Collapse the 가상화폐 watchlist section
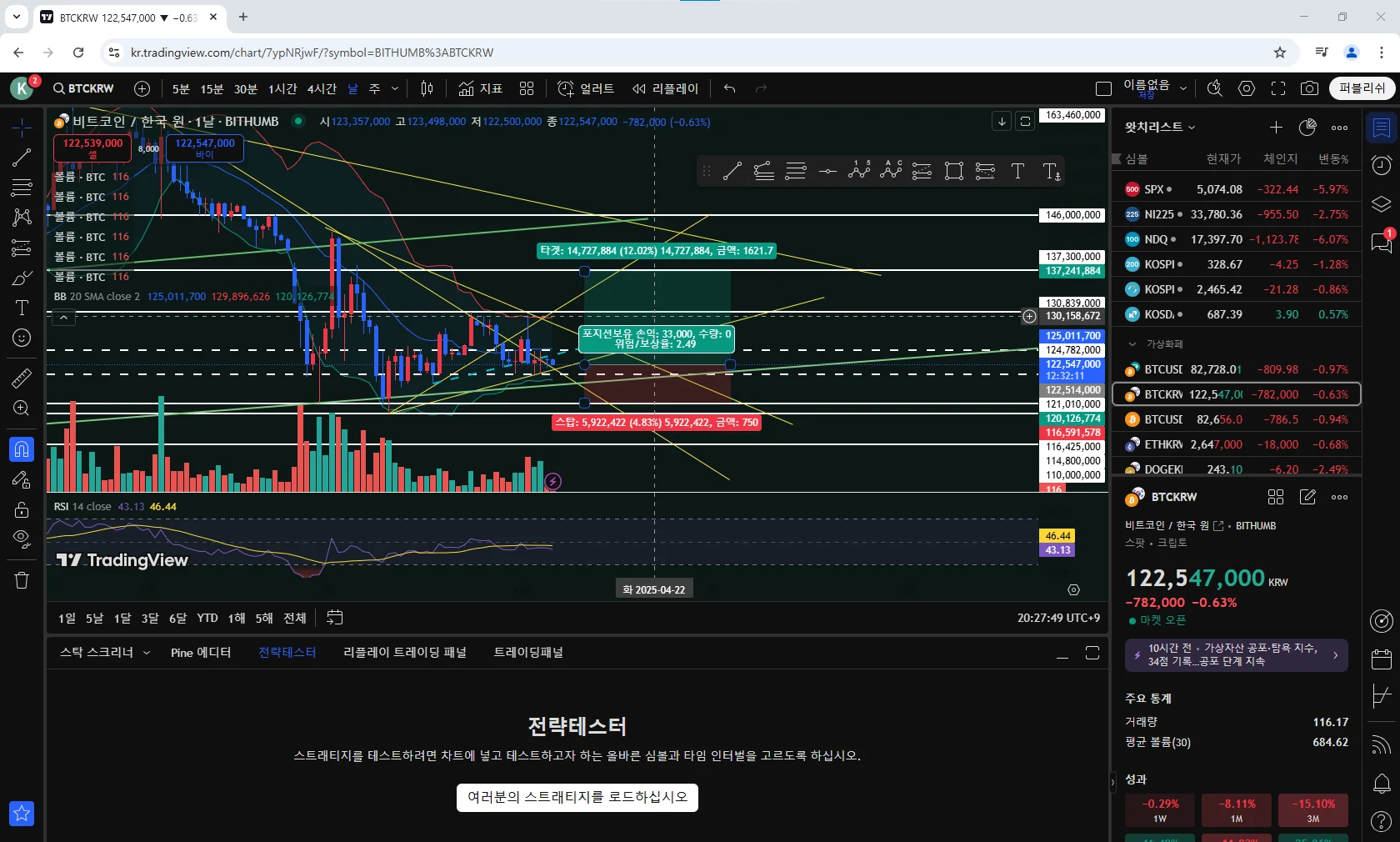The height and width of the screenshot is (842, 1400). tap(1132, 343)
